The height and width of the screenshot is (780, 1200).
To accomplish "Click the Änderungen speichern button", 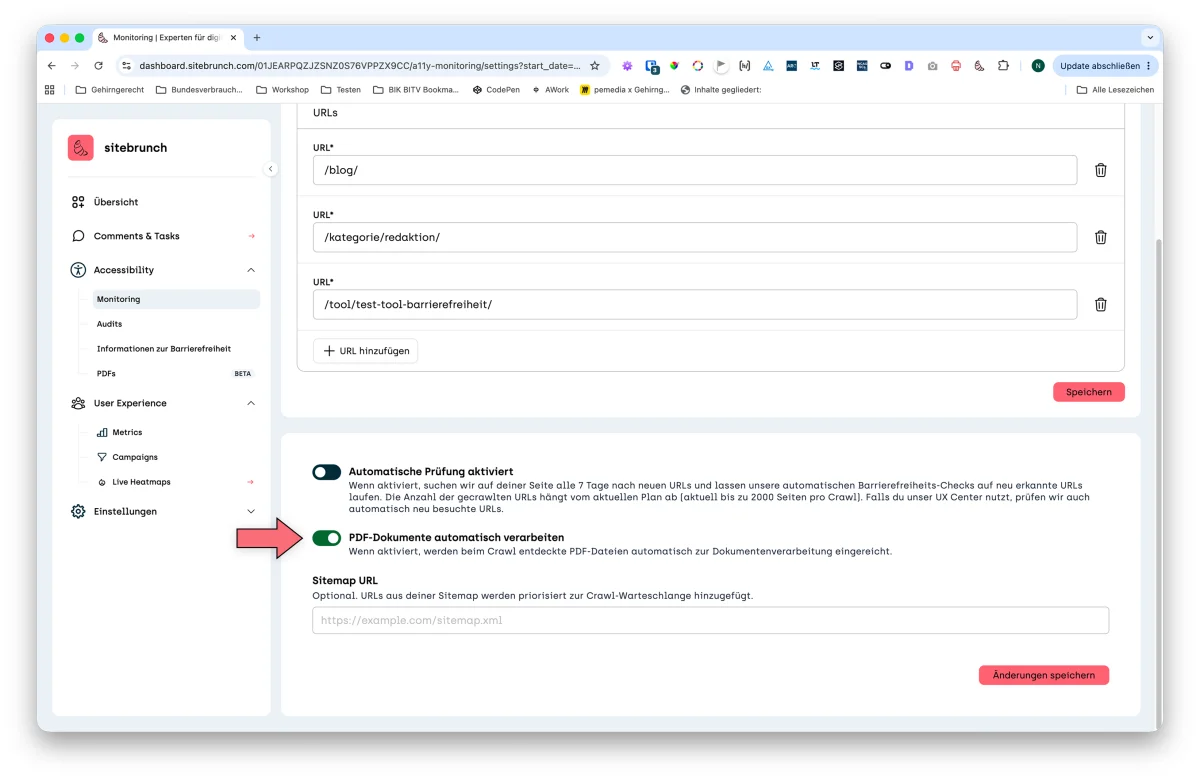I will click(1044, 675).
